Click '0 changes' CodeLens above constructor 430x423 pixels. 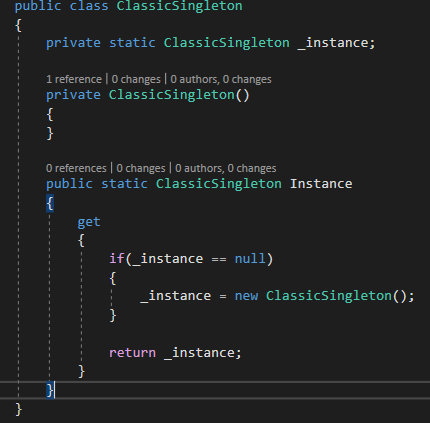pyautogui.click(x=136, y=79)
